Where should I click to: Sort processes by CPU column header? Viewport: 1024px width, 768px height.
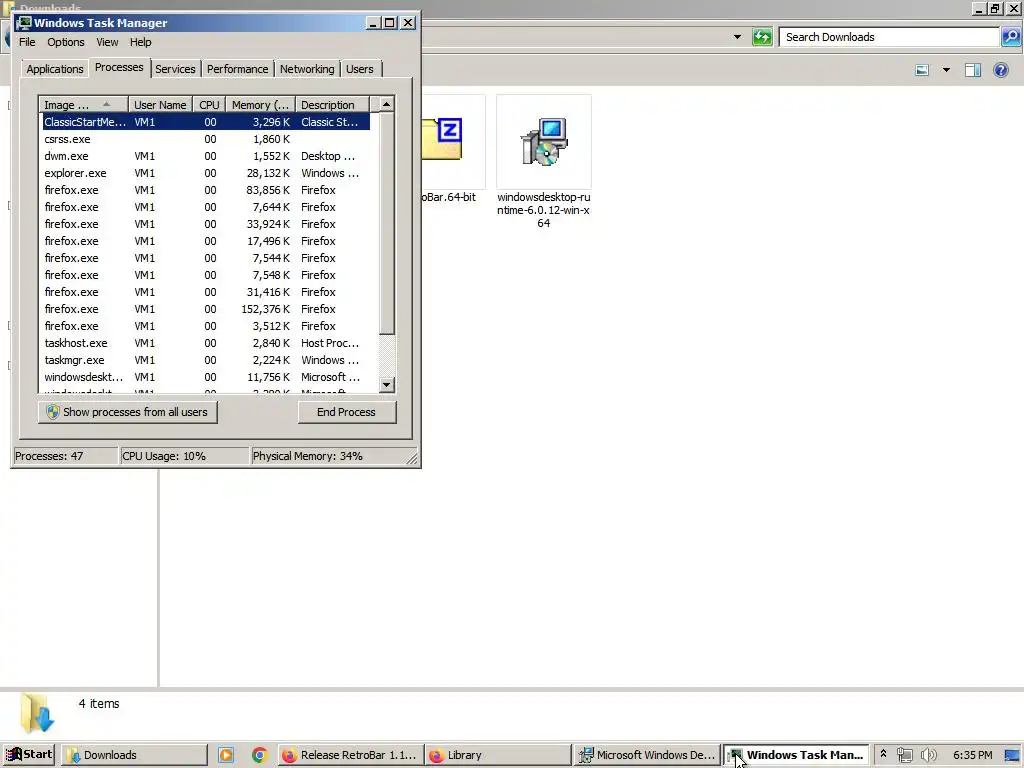(209, 104)
